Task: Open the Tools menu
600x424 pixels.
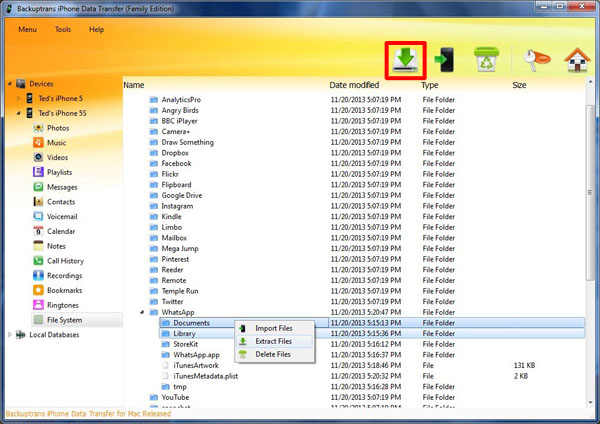Action: pos(63,29)
